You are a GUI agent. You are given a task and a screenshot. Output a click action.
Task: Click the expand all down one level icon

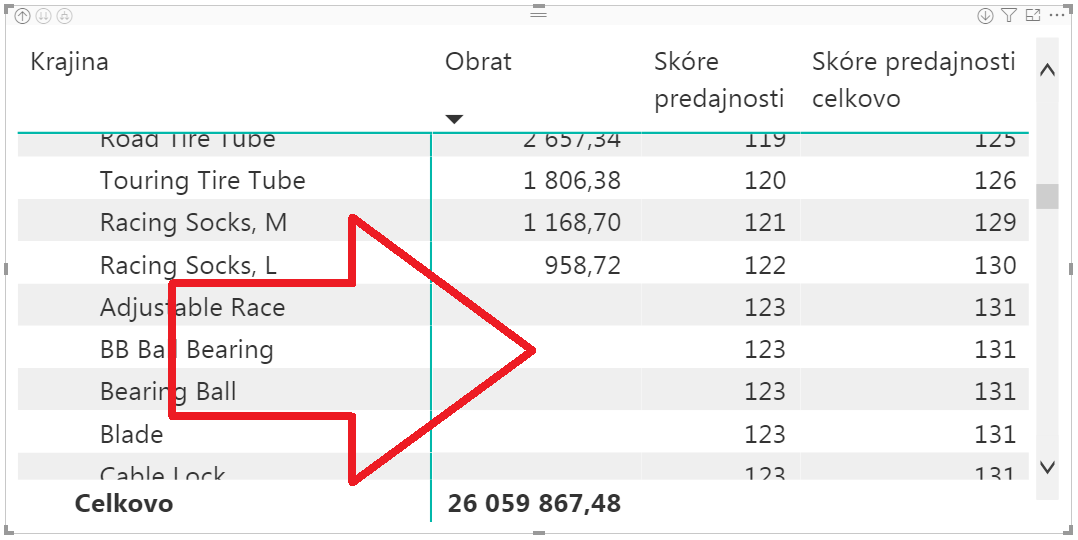tap(64, 16)
